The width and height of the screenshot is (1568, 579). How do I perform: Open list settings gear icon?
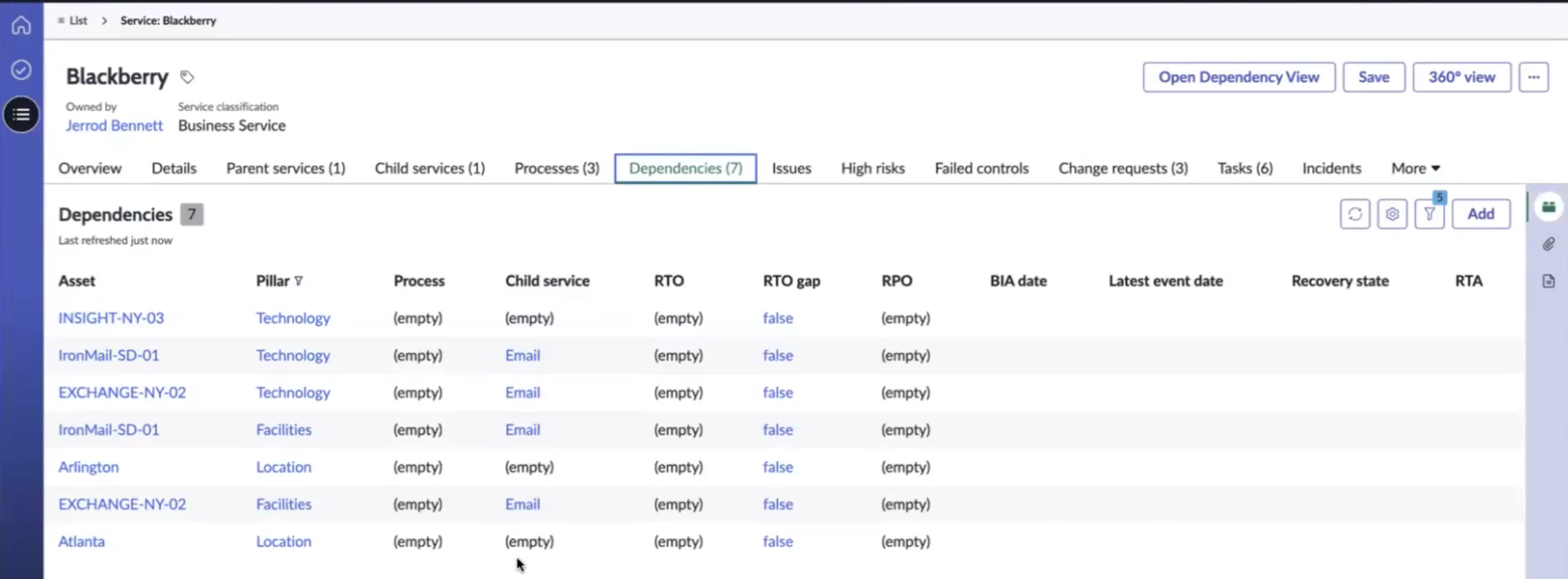pyautogui.click(x=1392, y=214)
